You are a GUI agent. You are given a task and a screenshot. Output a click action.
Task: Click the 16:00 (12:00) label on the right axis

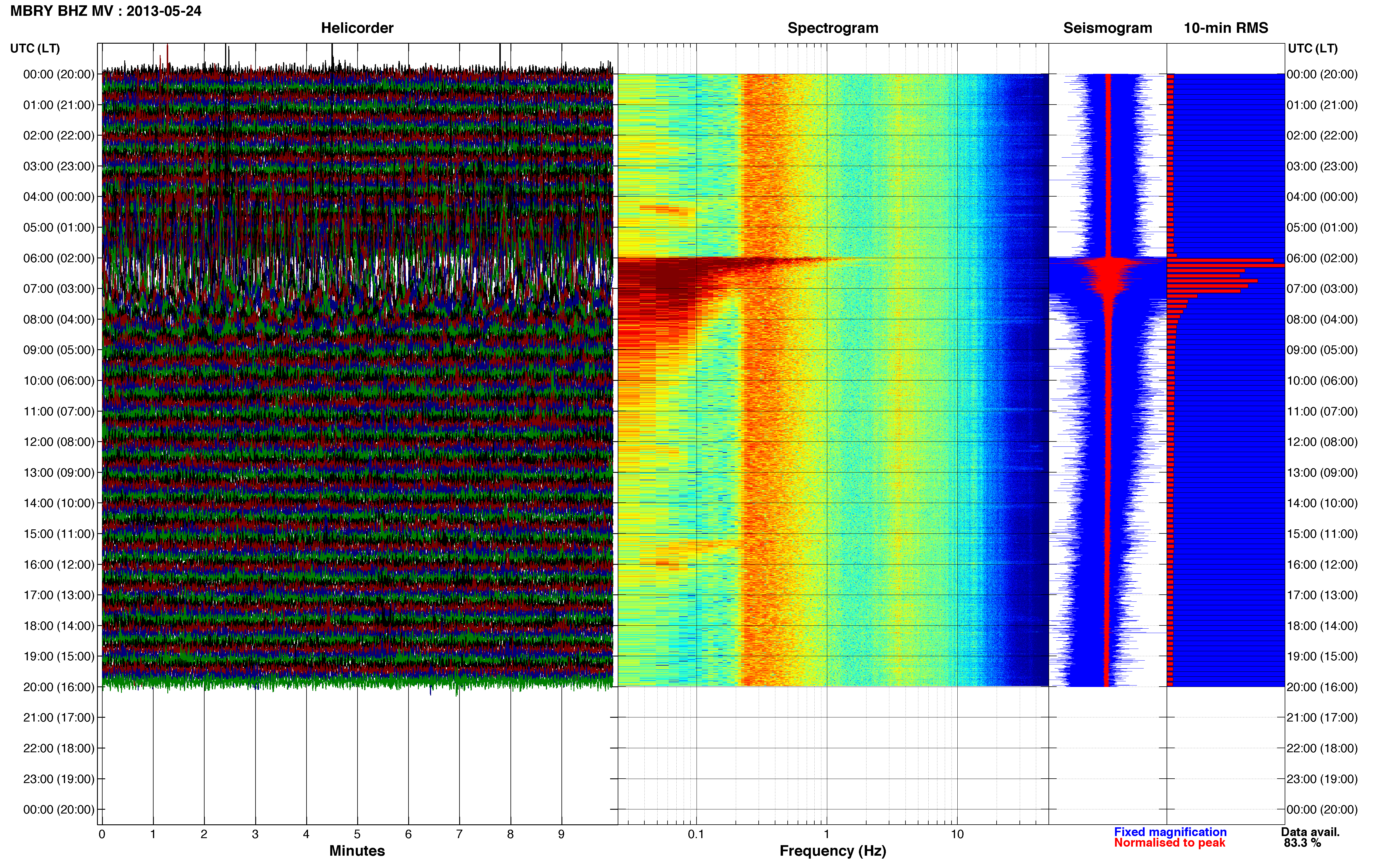tap(1322, 564)
